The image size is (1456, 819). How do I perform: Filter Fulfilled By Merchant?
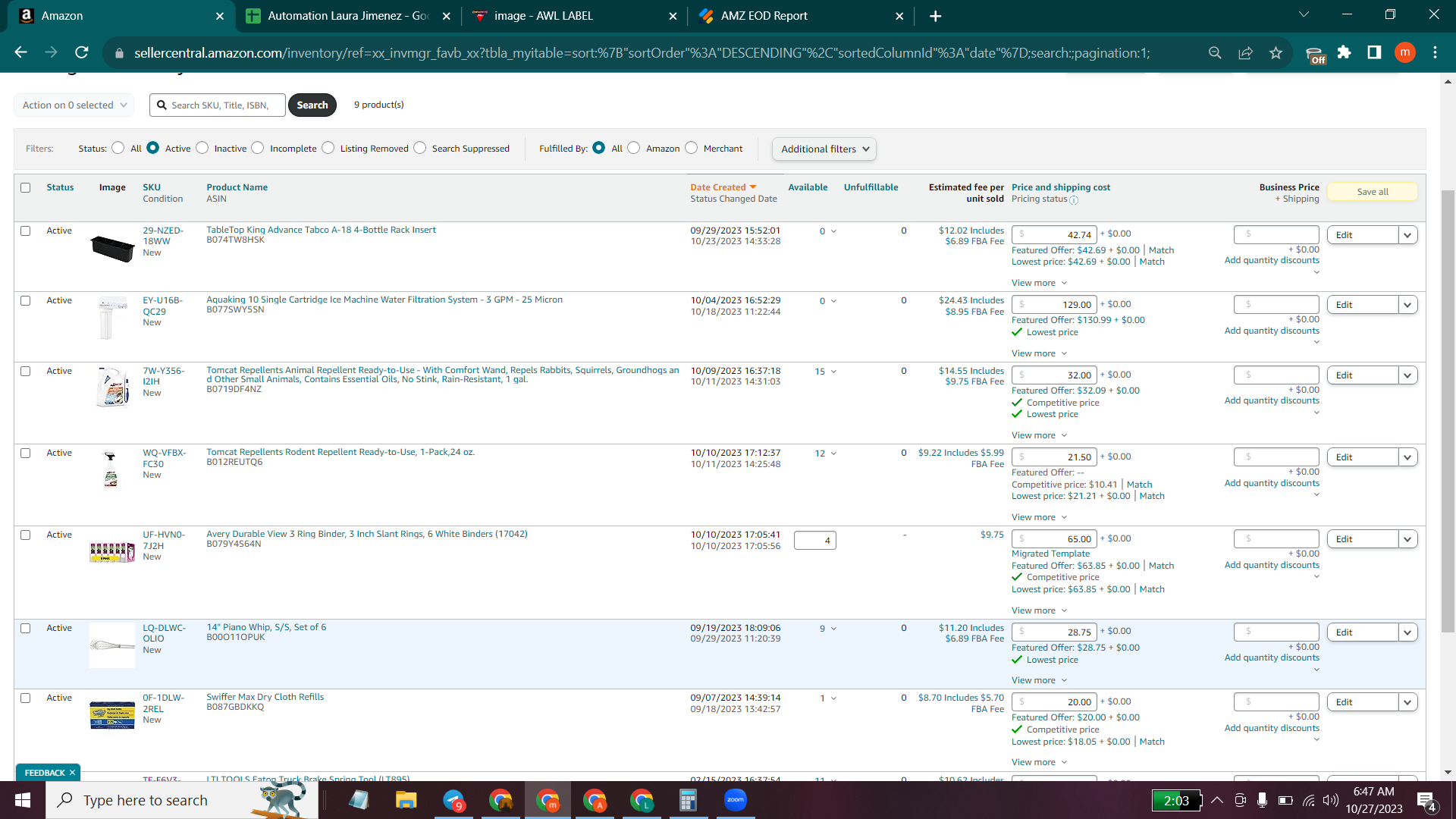pos(691,148)
